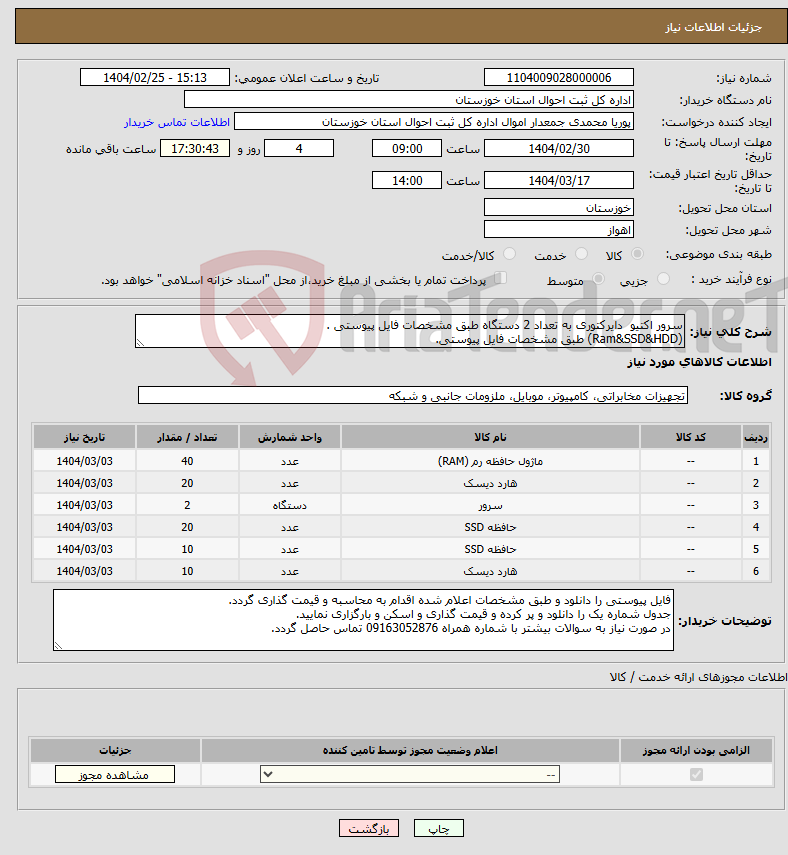Click the جزئیات اطلاعات نیاز title bar
The image size is (788, 855).
(401, 26)
